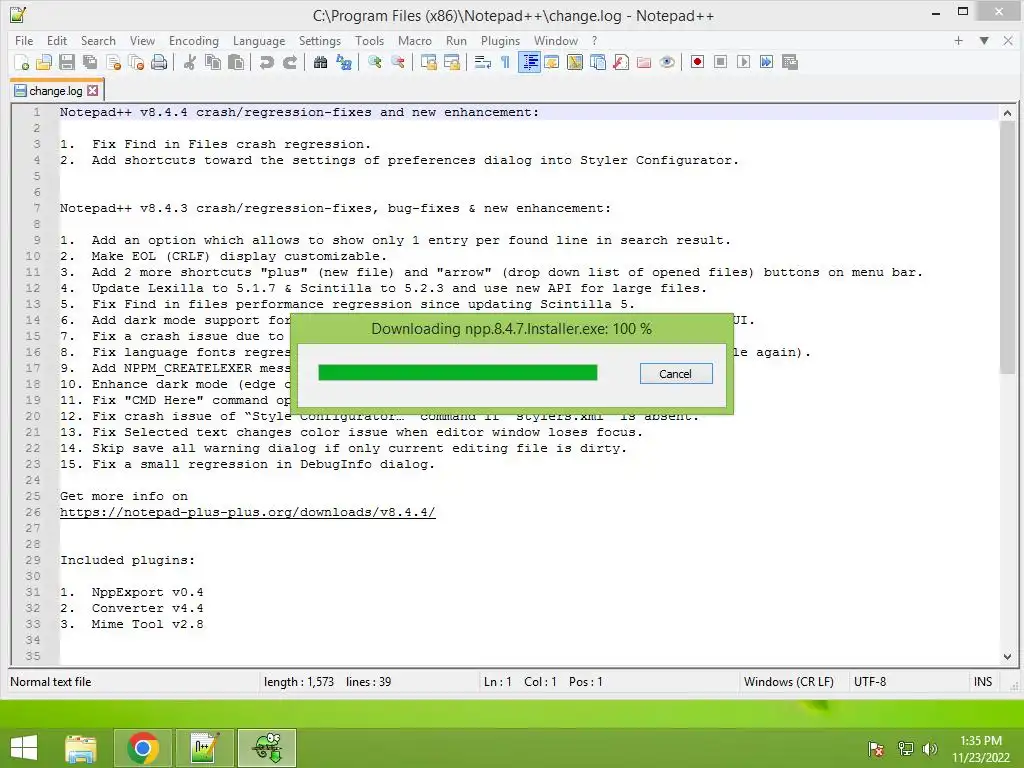The height and width of the screenshot is (768, 1024).
Task: Open the File menu
Action: tap(24, 40)
